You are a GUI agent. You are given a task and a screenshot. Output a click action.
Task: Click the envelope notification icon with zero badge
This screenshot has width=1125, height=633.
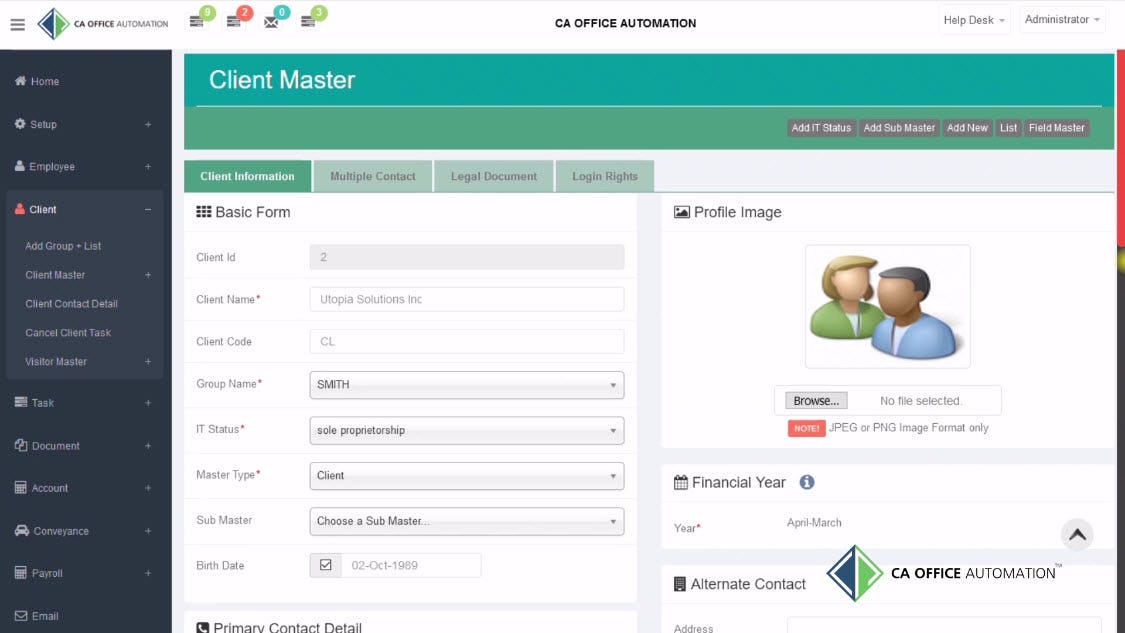click(272, 22)
